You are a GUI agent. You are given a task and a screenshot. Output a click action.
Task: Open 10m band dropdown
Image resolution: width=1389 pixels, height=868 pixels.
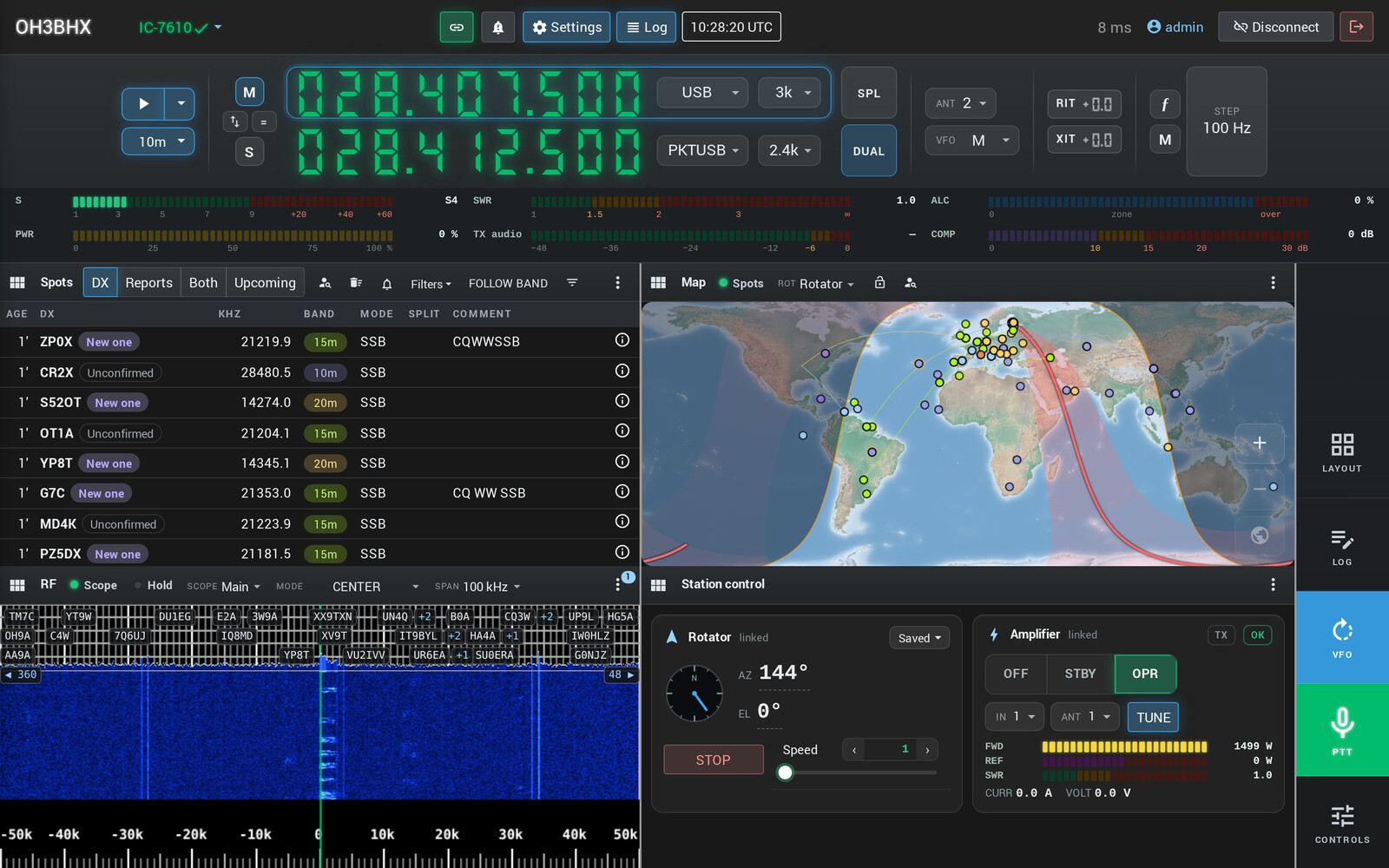coord(158,141)
